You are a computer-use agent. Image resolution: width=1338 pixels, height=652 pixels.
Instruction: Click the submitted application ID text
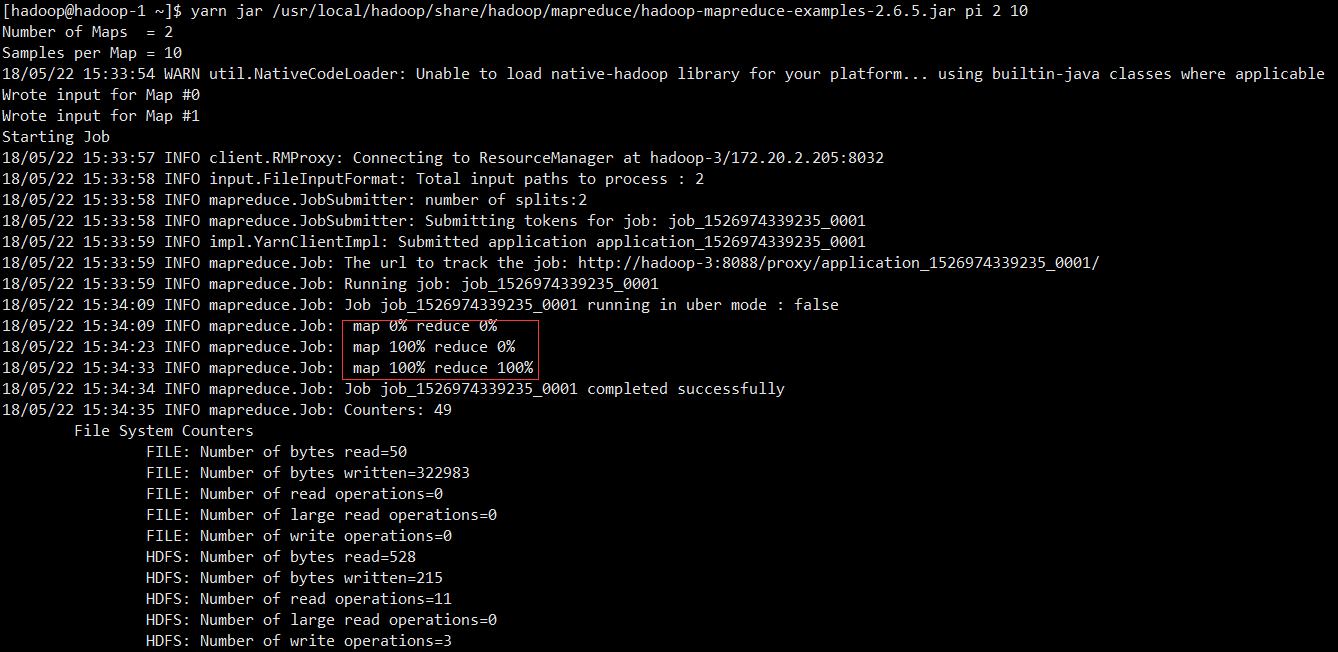click(x=731, y=242)
